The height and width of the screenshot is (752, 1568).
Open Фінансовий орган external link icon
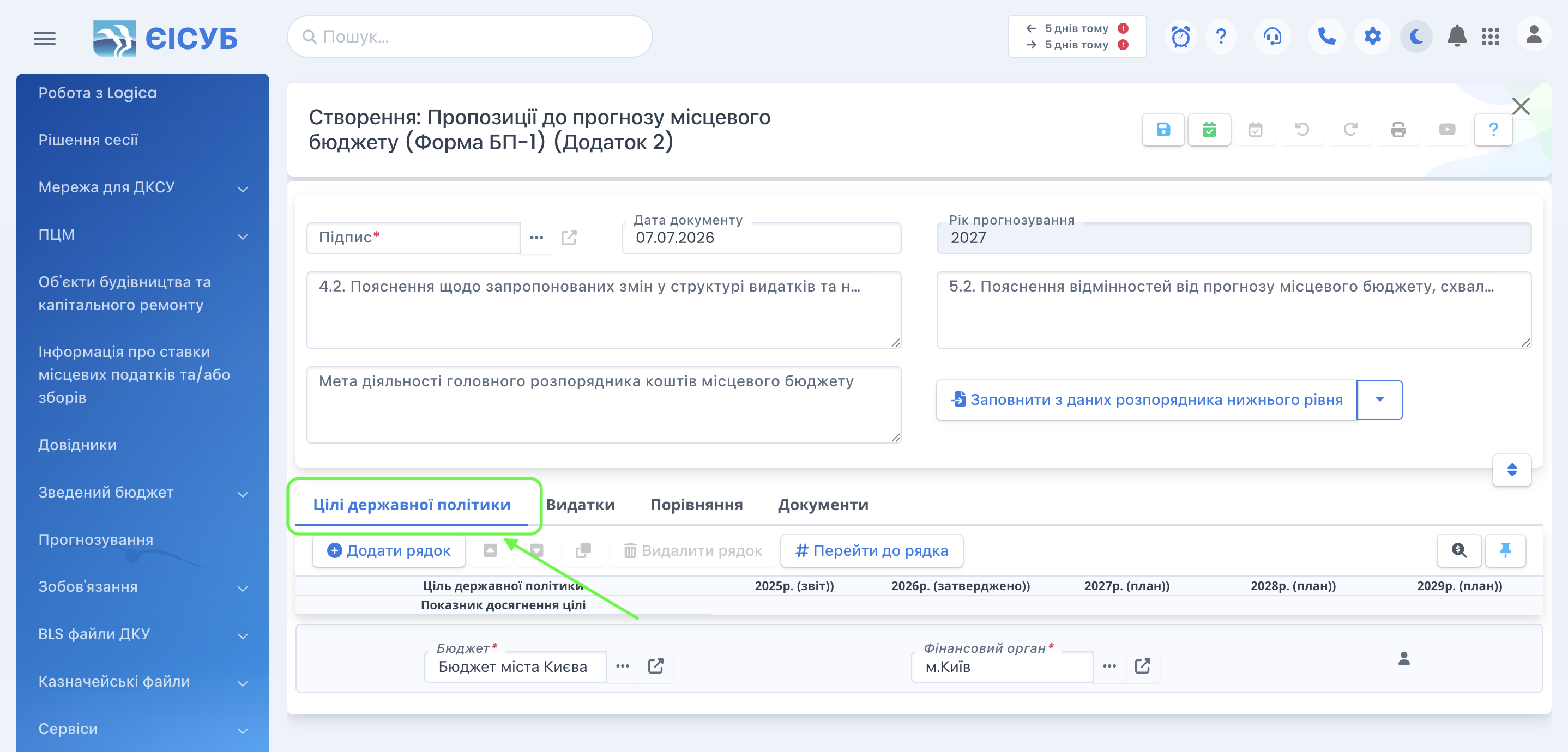[1143, 666]
